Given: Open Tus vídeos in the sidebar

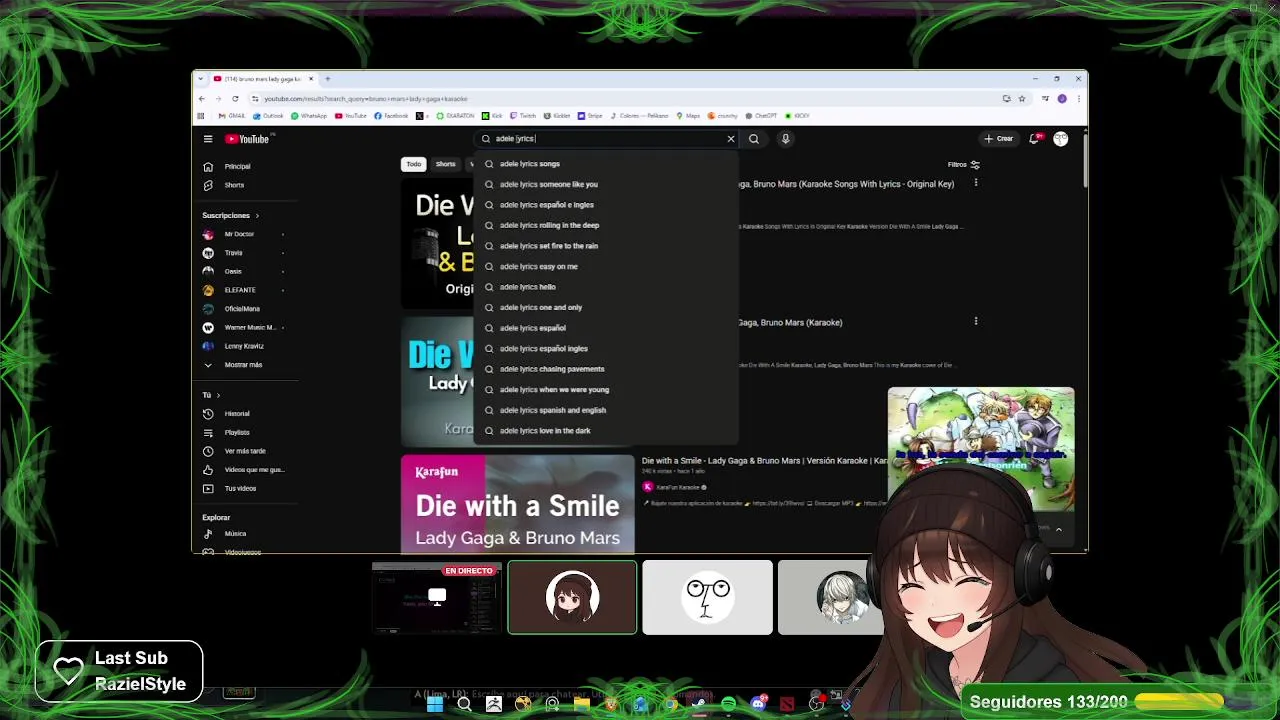Looking at the screenshot, I should [240, 489].
